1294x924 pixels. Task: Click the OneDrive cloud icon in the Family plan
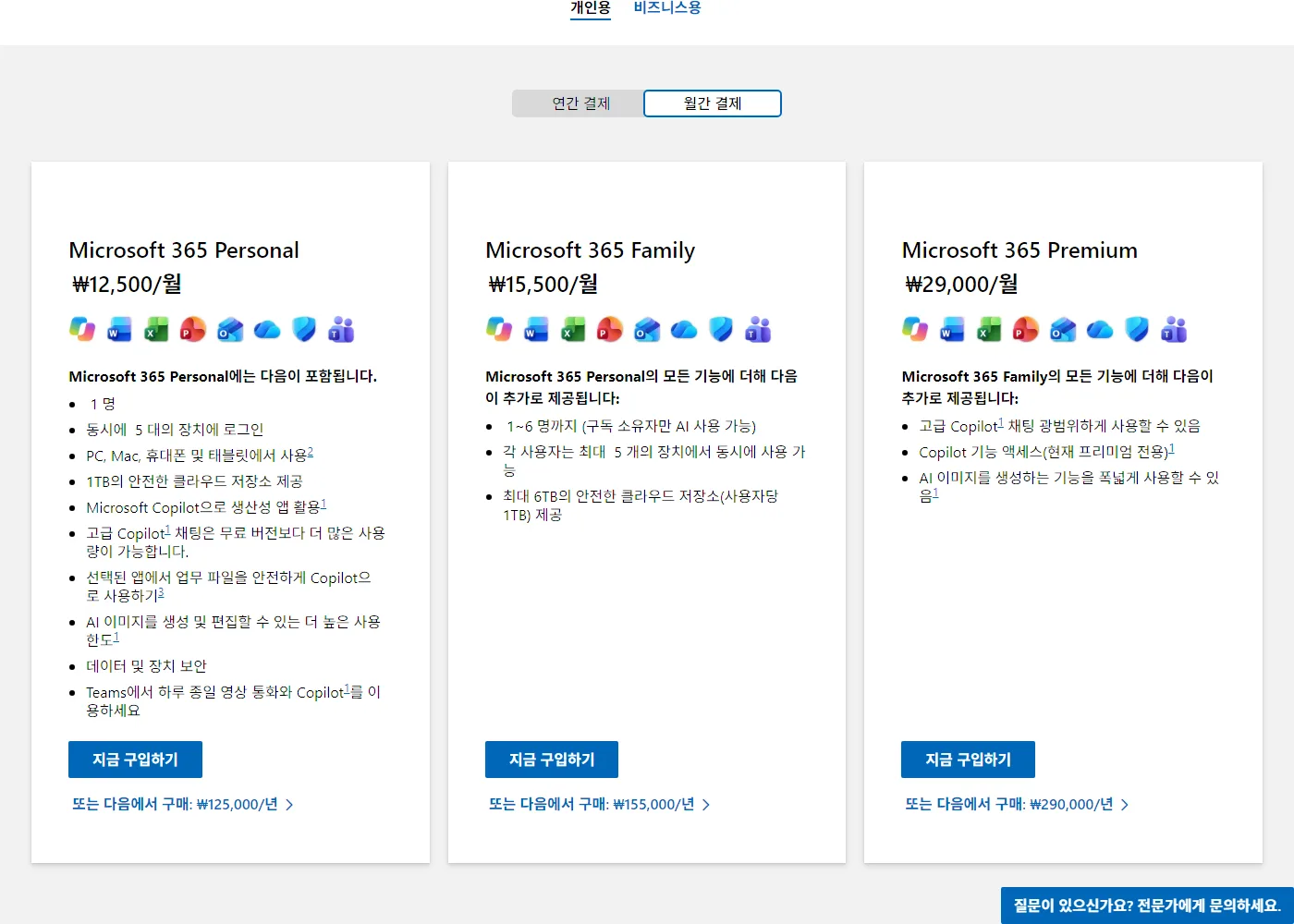coord(684,329)
